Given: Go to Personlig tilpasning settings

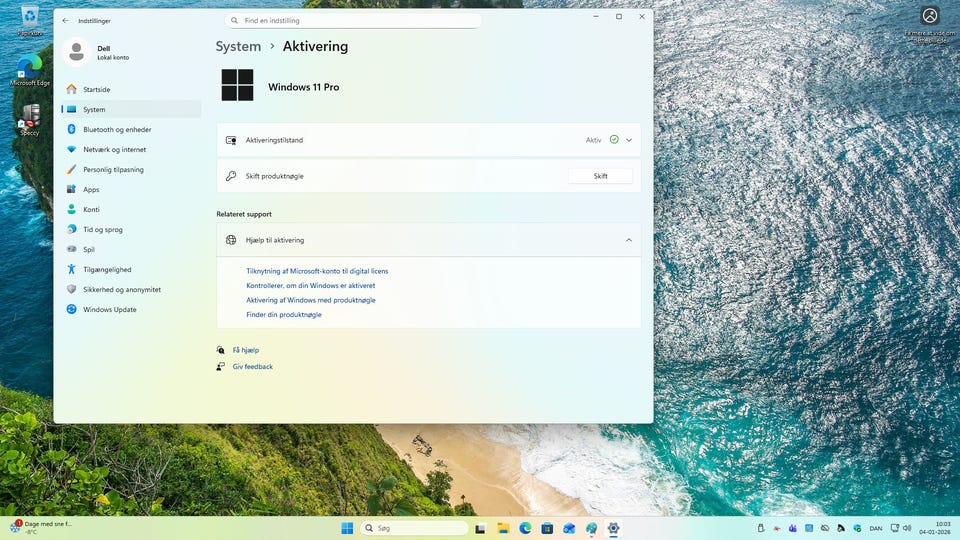Looking at the screenshot, I should tap(113, 169).
